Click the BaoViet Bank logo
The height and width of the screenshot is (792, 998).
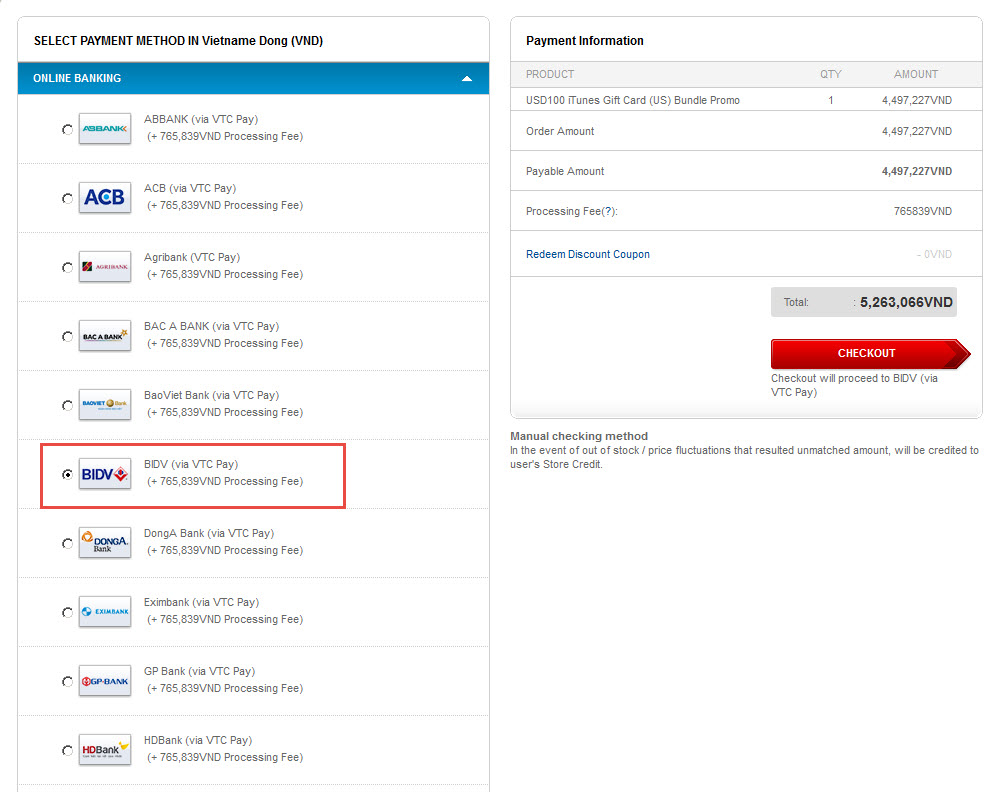pos(105,404)
